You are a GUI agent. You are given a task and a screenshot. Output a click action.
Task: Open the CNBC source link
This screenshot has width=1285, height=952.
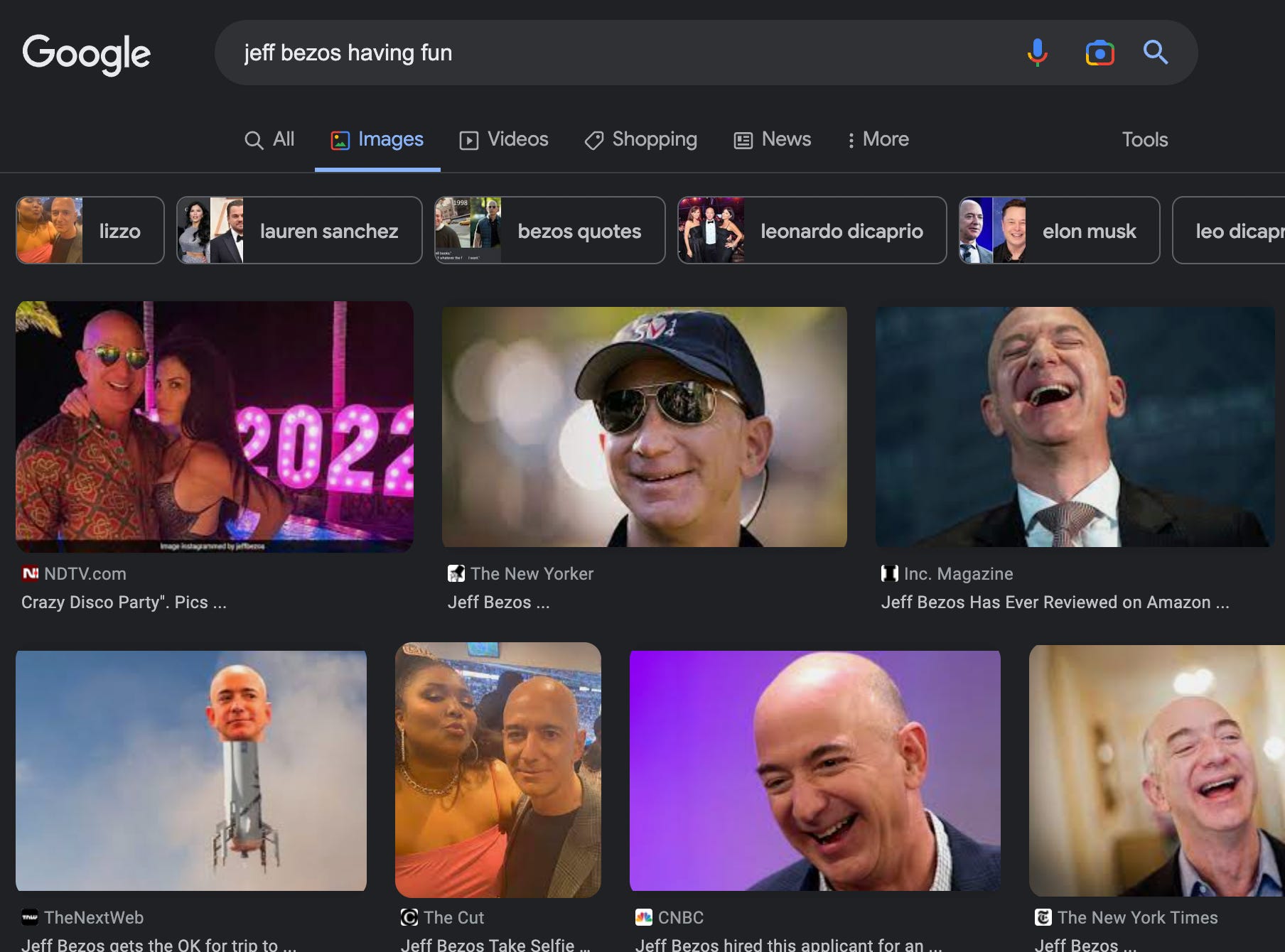tap(681, 917)
